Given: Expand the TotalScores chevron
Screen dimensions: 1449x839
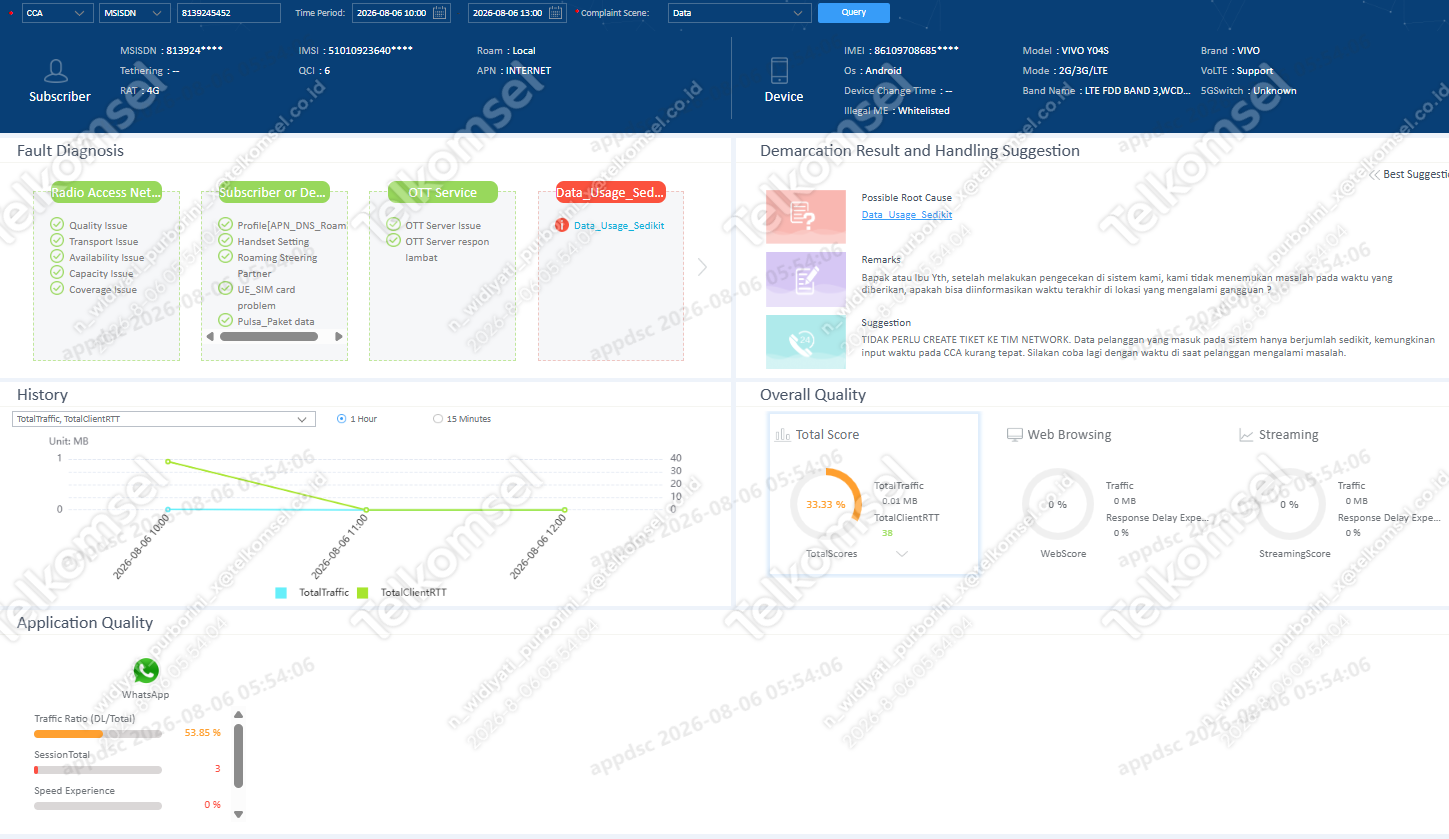Looking at the screenshot, I should (x=901, y=554).
